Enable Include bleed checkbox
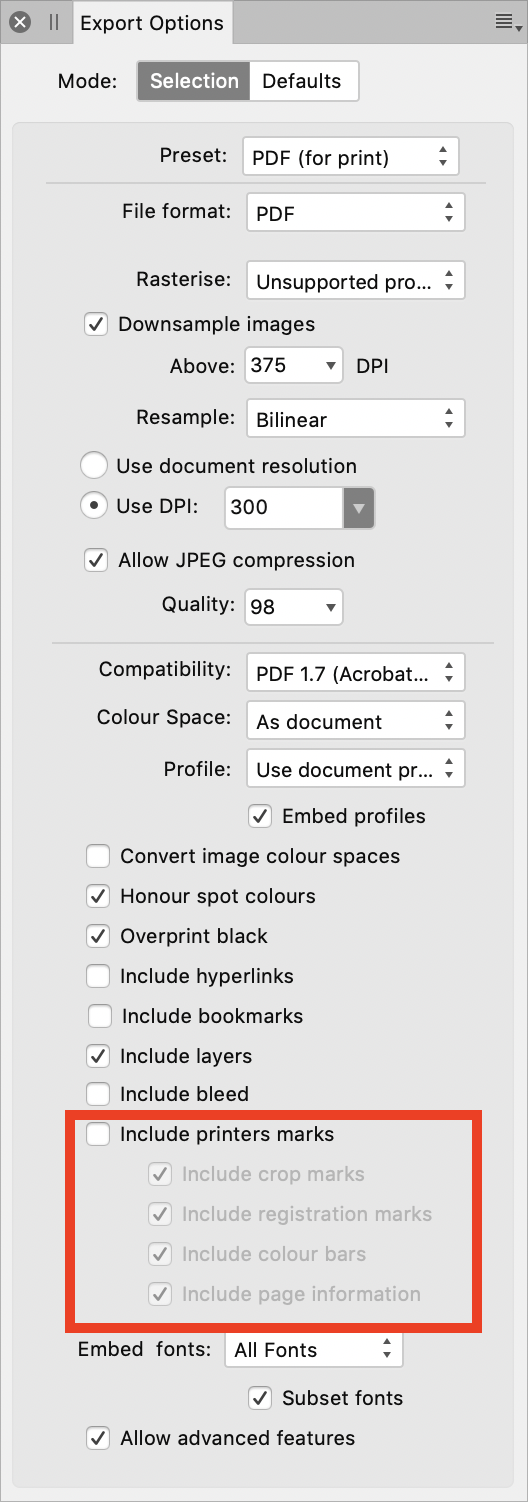 pos(98,1094)
